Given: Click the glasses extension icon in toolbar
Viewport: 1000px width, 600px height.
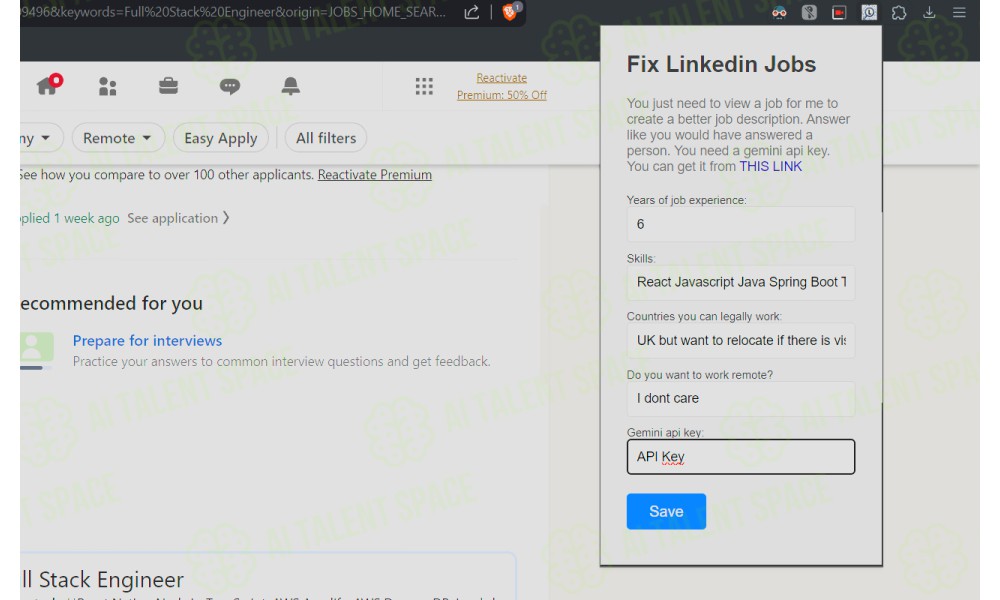Looking at the screenshot, I should click(x=779, y=12).
